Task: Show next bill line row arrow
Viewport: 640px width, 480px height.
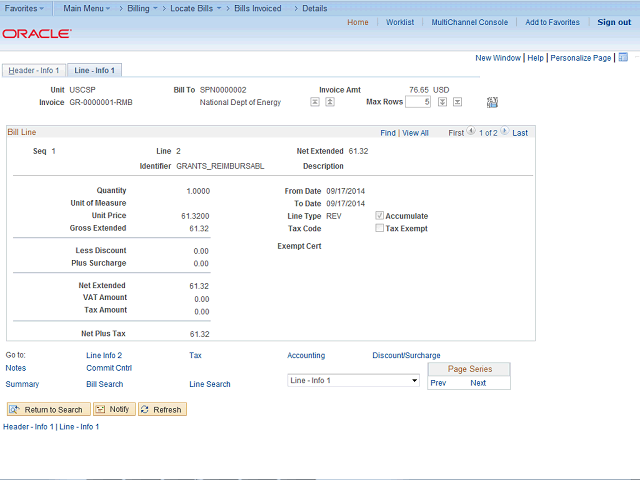Action: [x=505, y=133]
